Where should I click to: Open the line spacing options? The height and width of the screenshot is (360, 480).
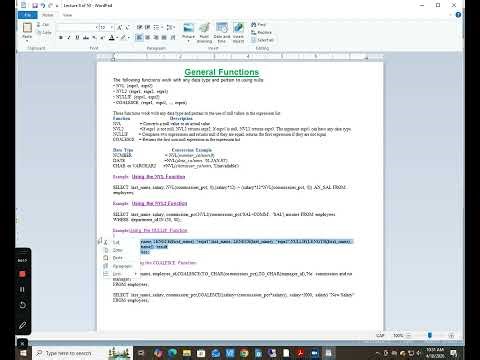coord(170,27)
